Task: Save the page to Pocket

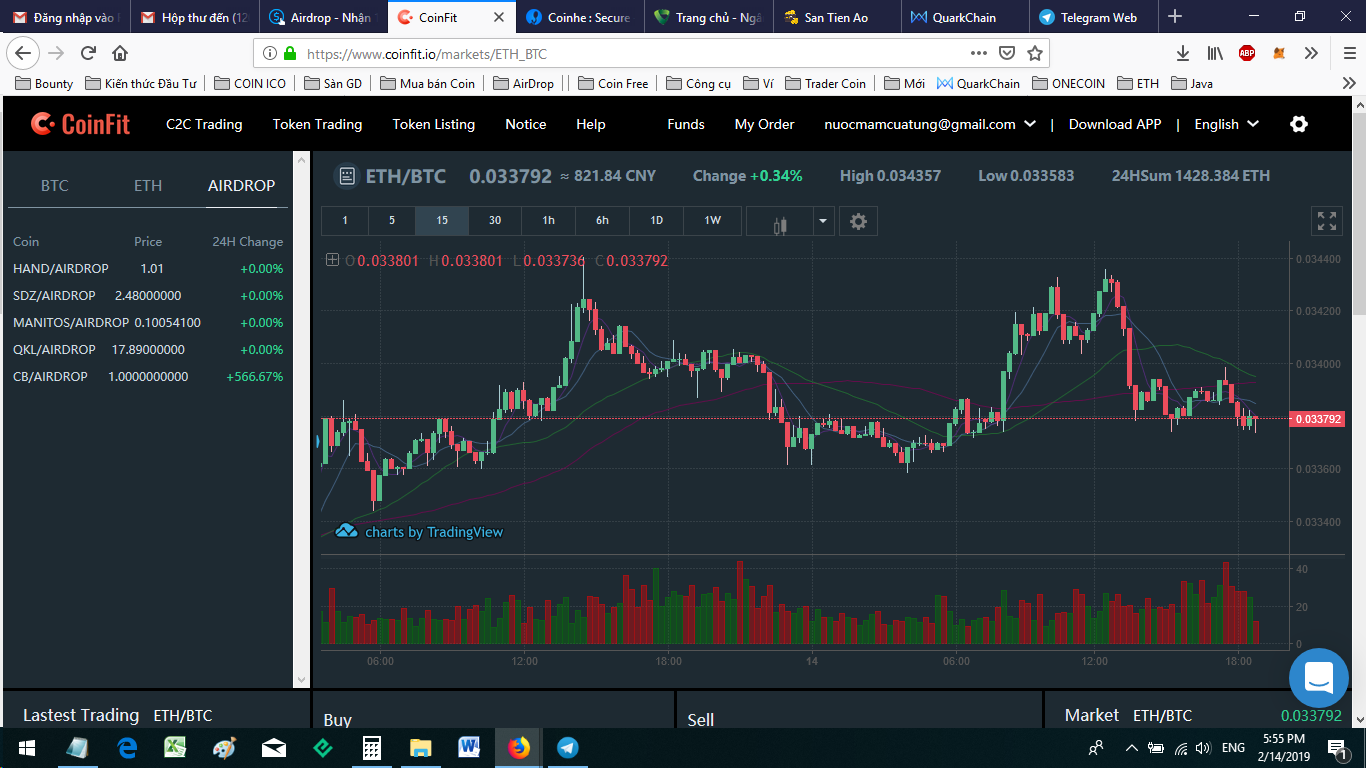Action: point(1008,53)
